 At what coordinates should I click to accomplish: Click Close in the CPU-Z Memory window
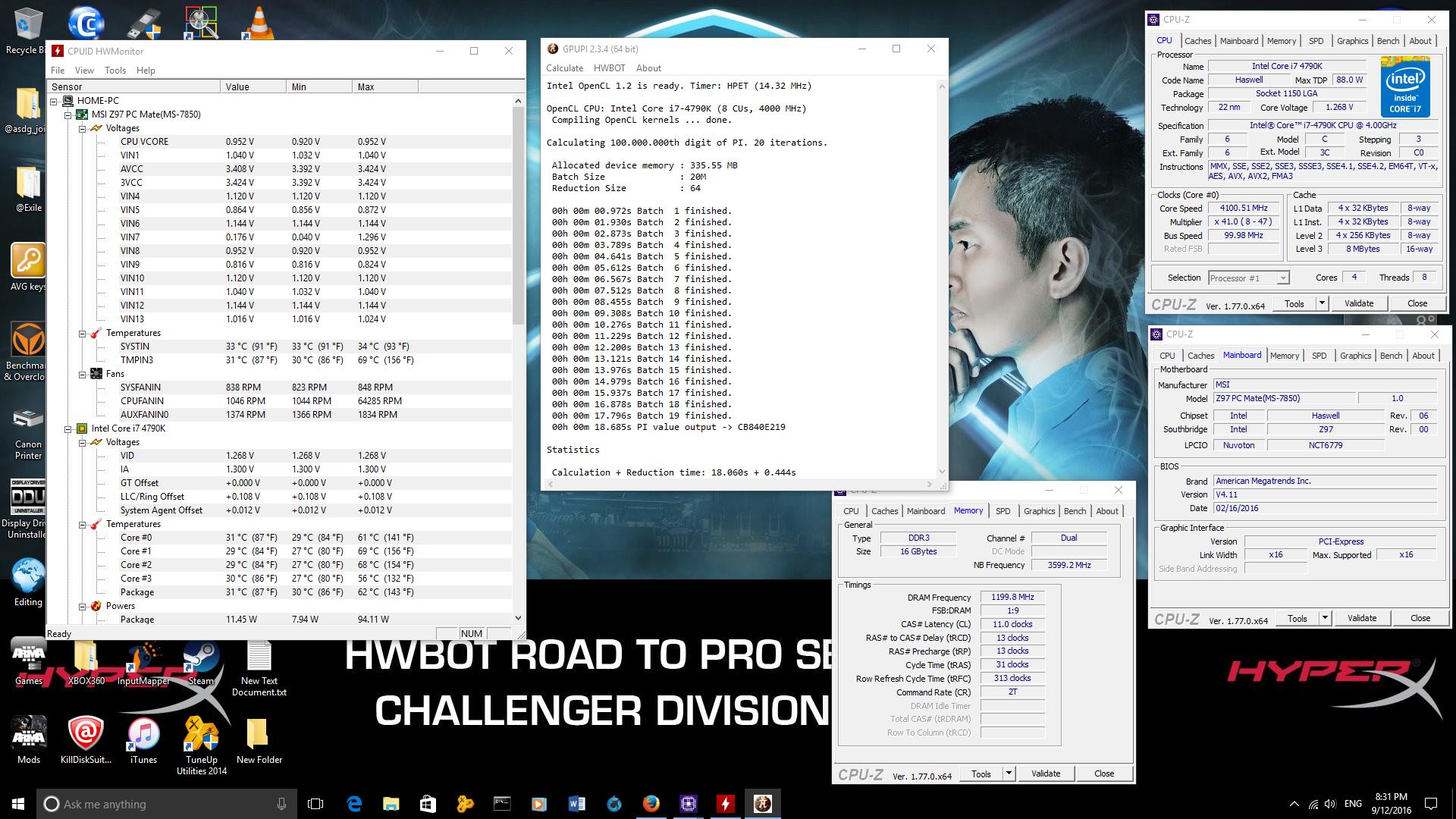click(1104, 773)
